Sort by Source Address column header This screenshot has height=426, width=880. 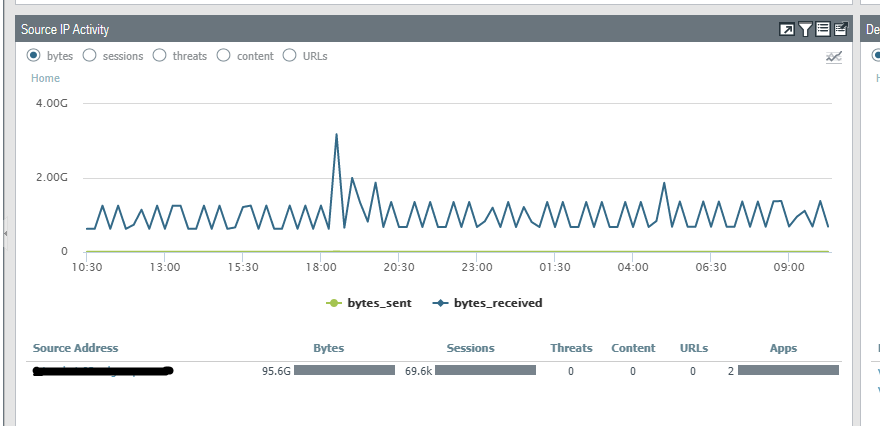[75, 348]
